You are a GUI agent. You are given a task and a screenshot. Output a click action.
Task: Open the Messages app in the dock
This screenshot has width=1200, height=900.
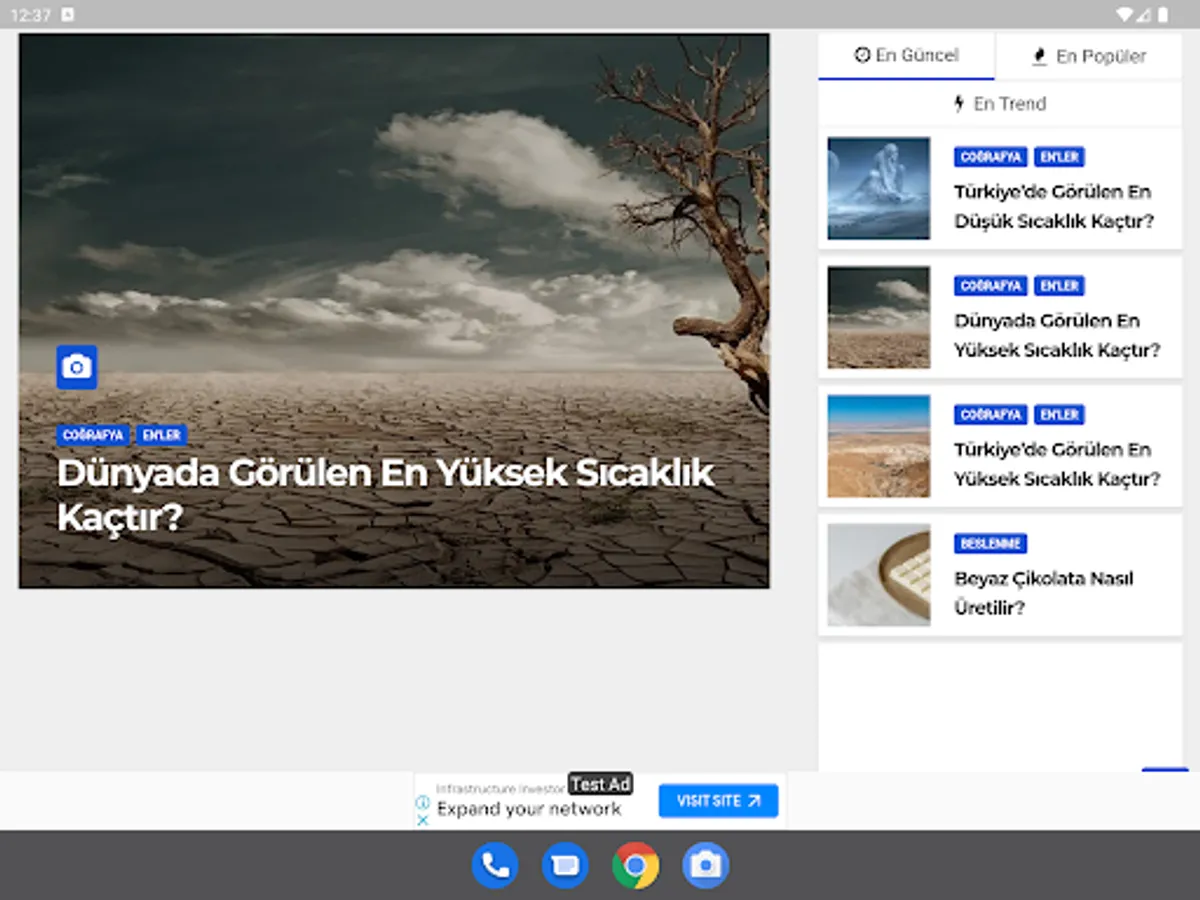pyautogui.click(x=565, y=865)
